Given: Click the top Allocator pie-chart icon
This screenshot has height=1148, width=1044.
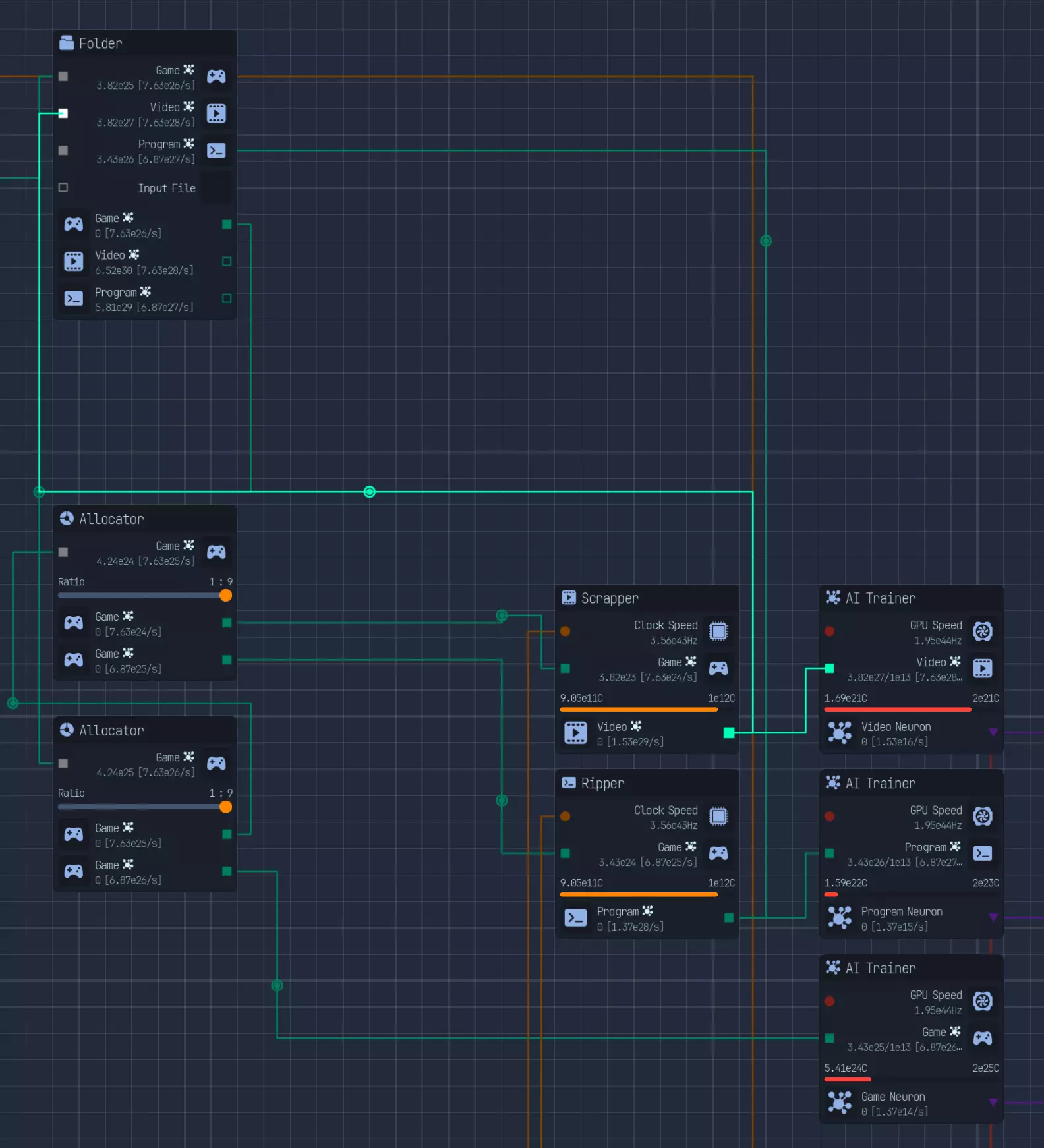Looking at the screenshot, I should [x=67, y=519].
